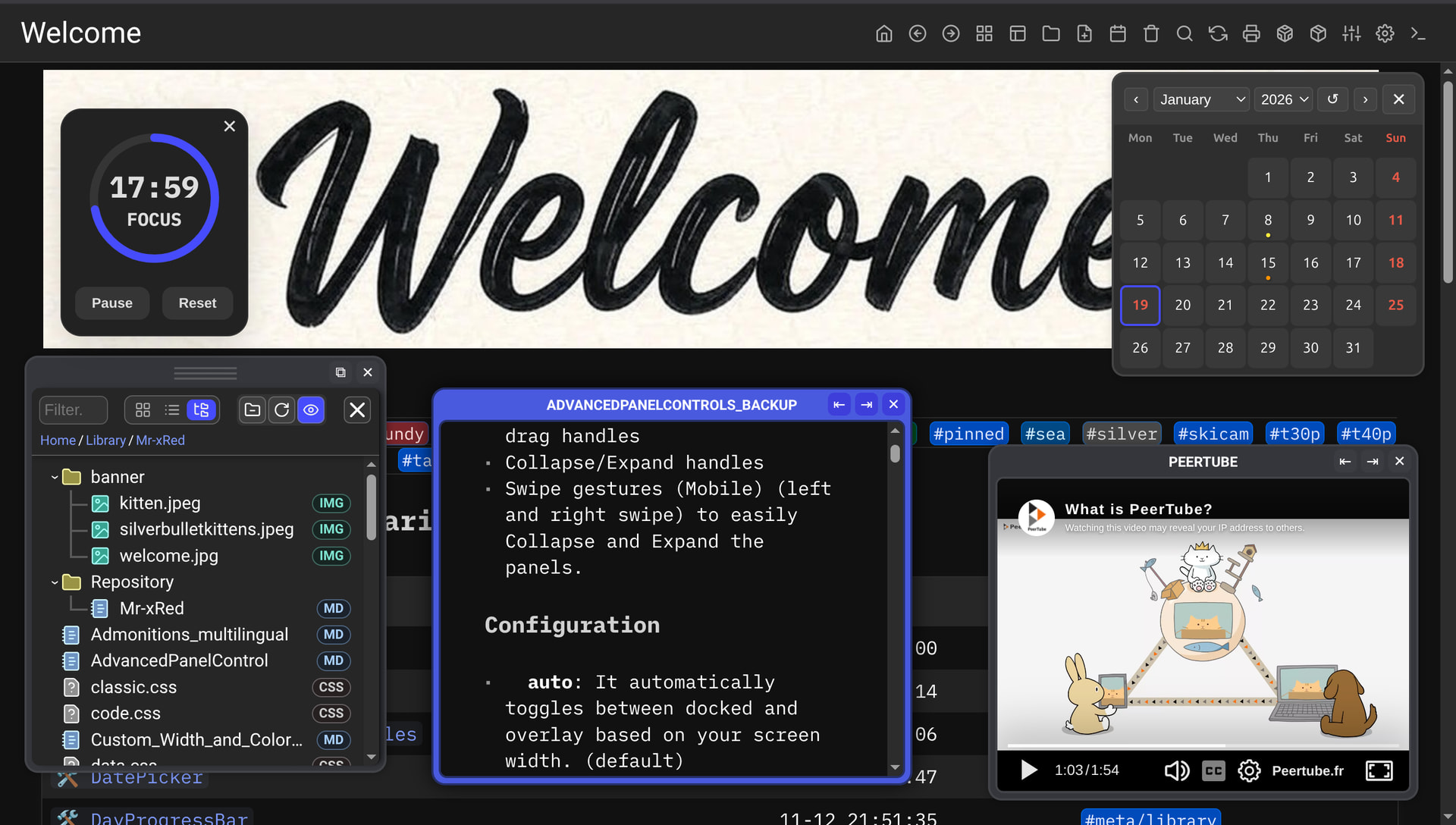1456x825 pixels.
Task: Switch explorer to tree view mode
Action: click(x=201, y=410)
